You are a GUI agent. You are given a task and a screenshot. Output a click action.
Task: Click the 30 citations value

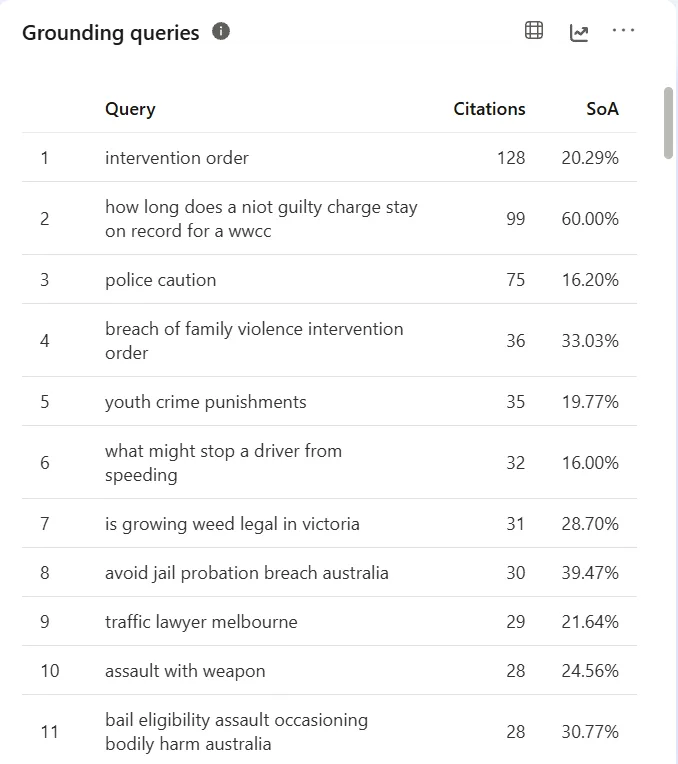pyautogui.click(x=516, y=573)
